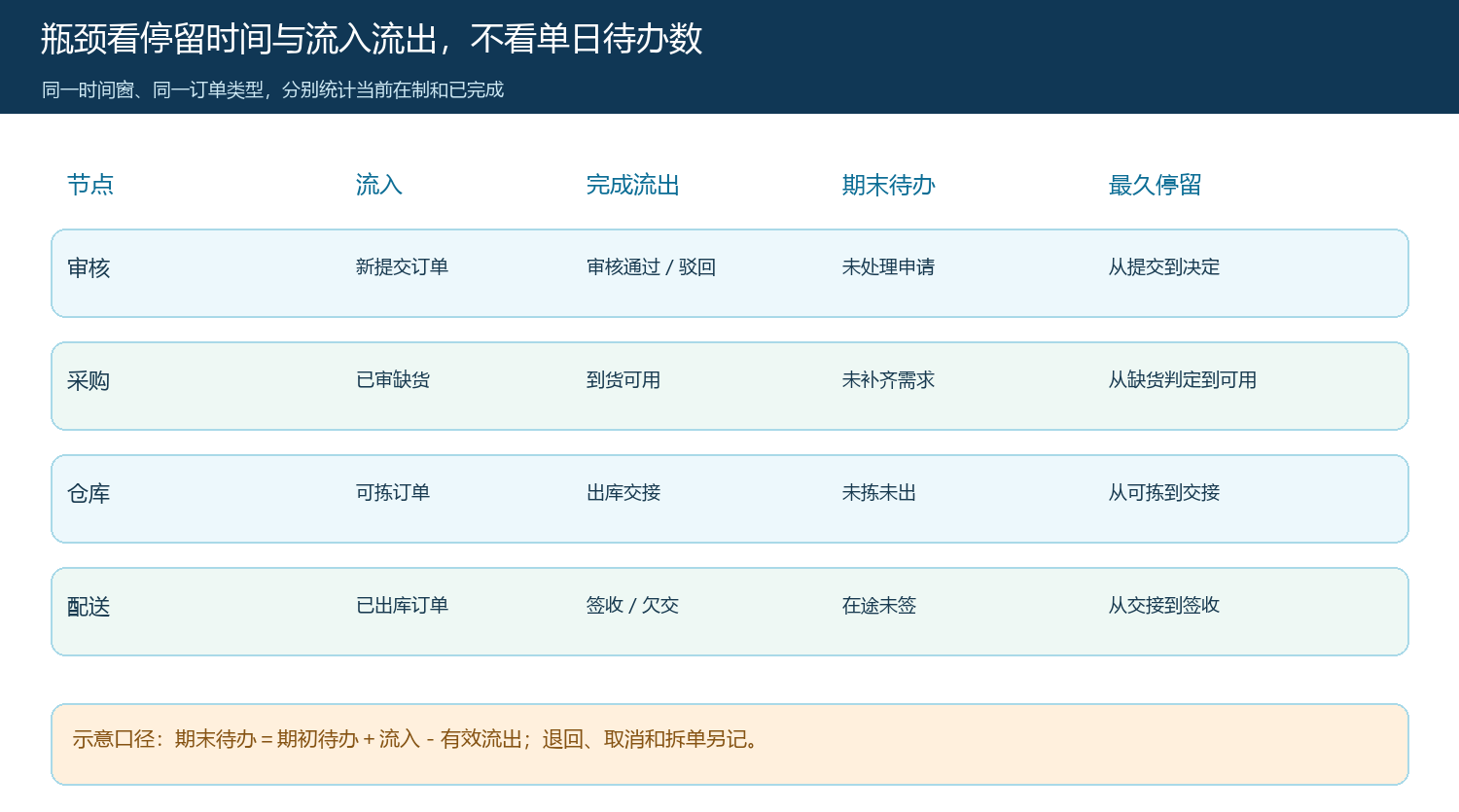Click the slide title about 瓶颈看停留时间
The image size is (1459, 812).
tap(371, 39)
